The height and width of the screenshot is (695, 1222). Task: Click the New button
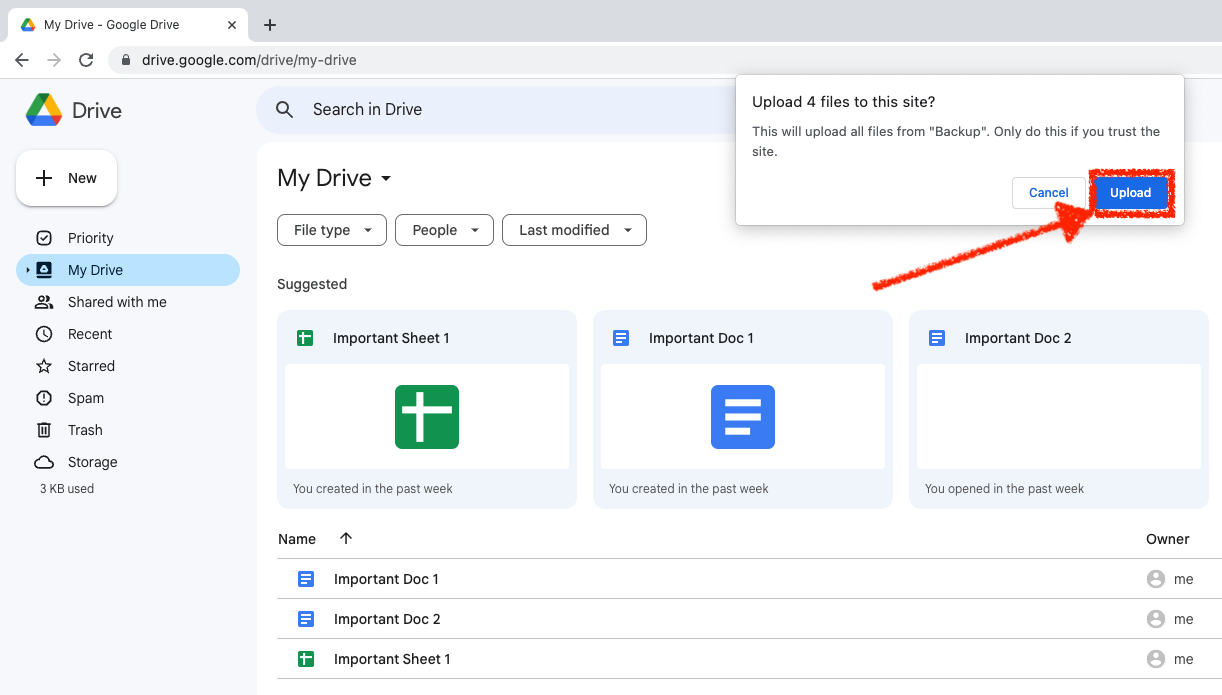pyautogui.click(x=67, y=178)
